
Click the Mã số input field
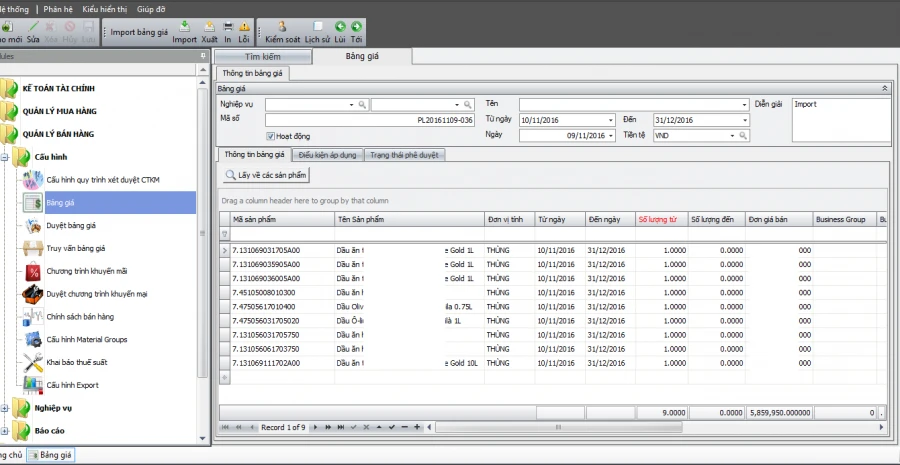point(370,121)
